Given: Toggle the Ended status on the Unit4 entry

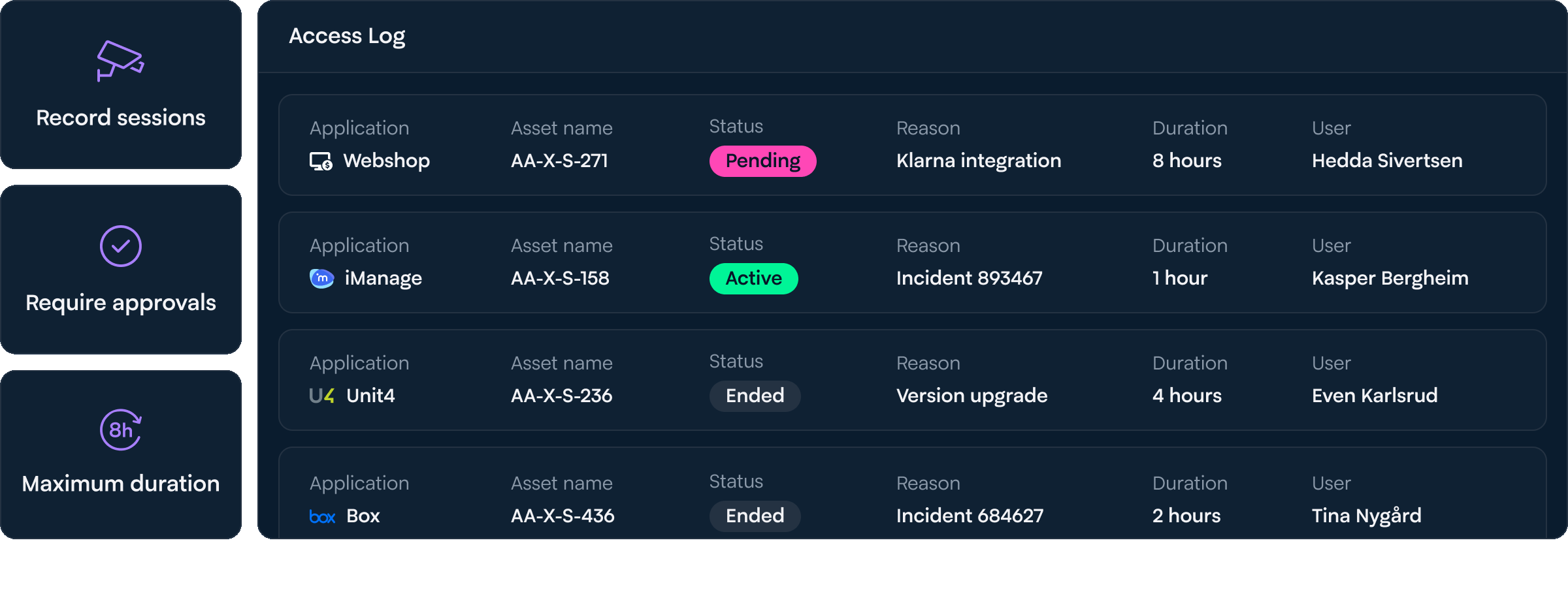Looking at the screenshot, I should (755, 396).
